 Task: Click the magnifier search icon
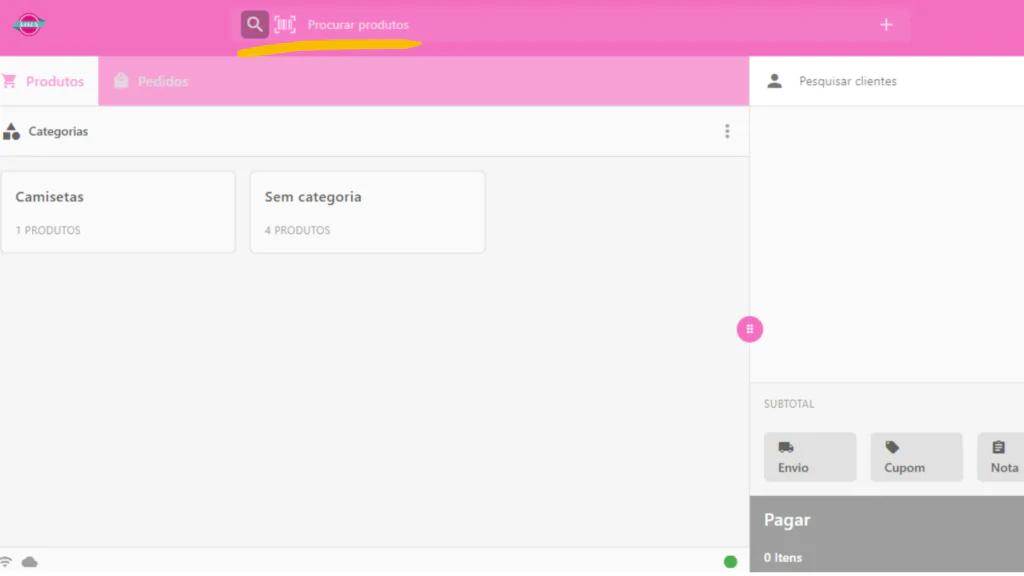tap(254, 25)
